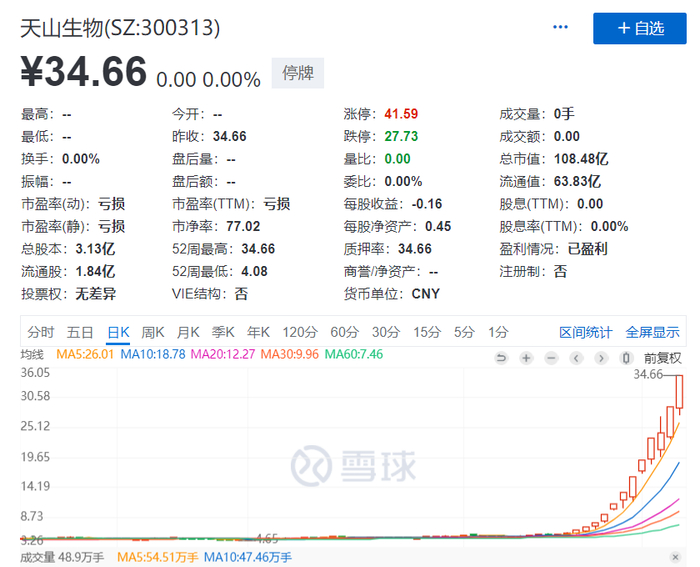Switch to the 1分 chart tab
700x567 pixels.
pos(498,332)
